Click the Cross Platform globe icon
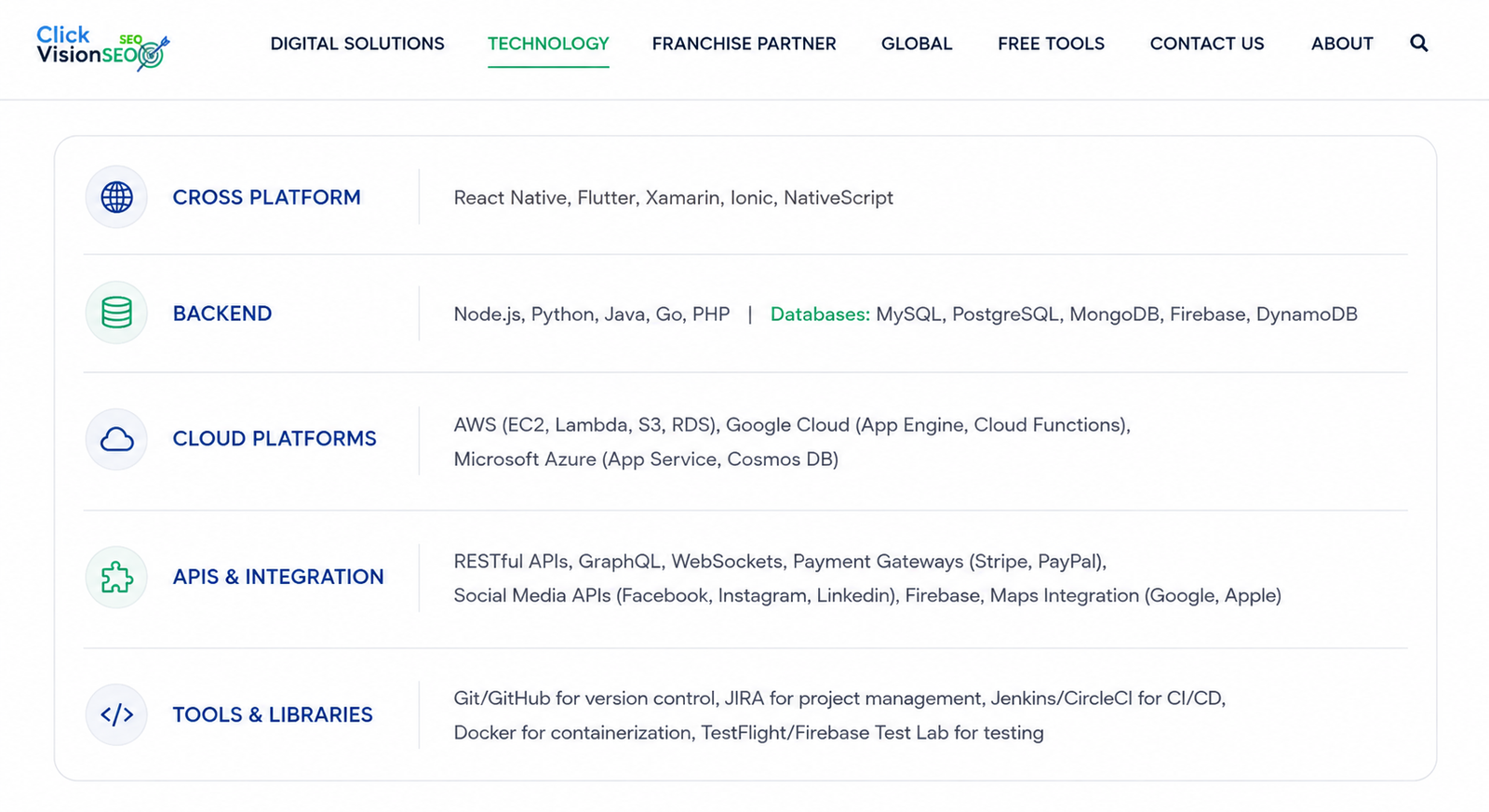The width and height of the screenshot is (1489, 812). [116, 197]
